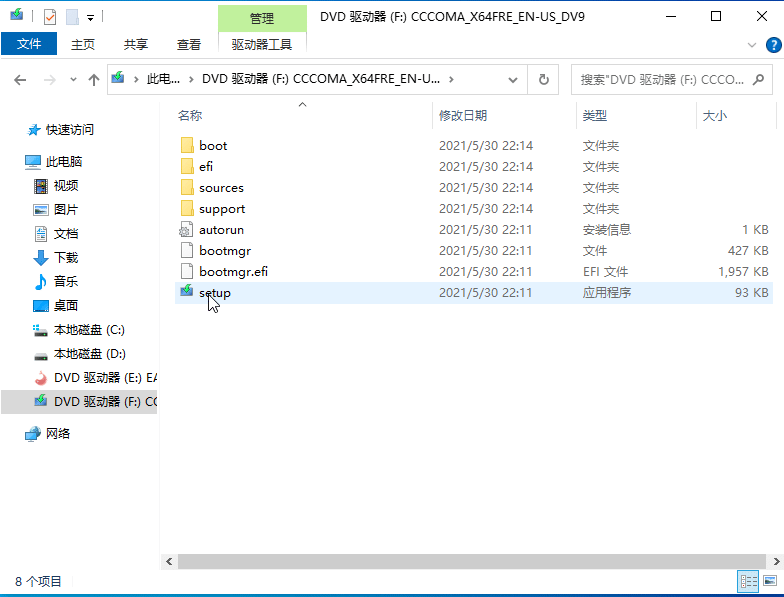This screenshot has height=597, width=784.
Task: Open the 驱动器工具 ribbon tab
Action: pos(262,44)
